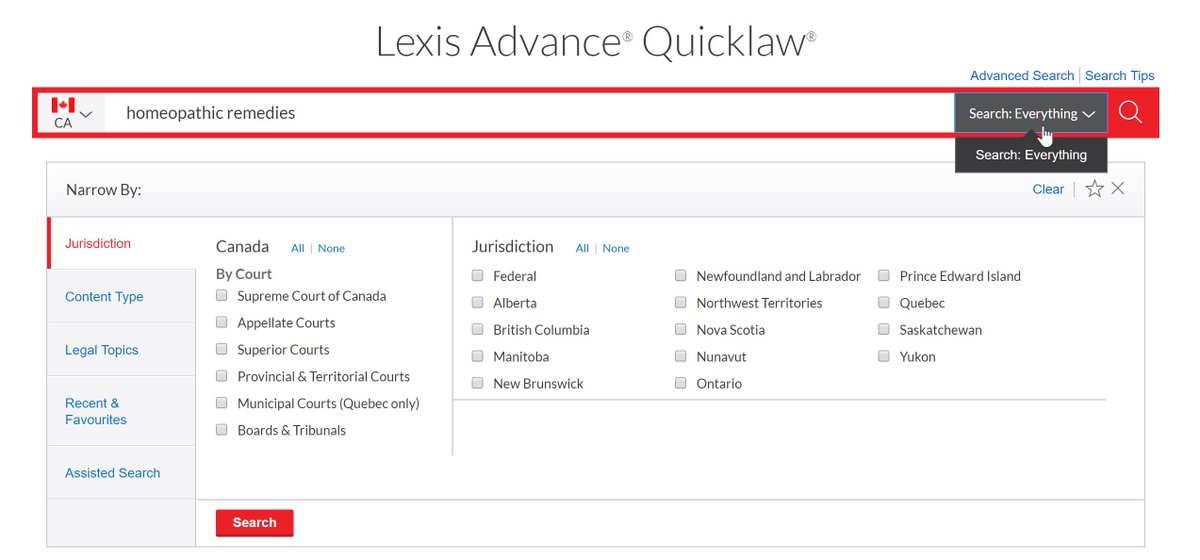Screen dimensions: 1200x560
Task: Click the Narrow By: heading text
Action: pyautogui.click(x=103, y=189)
